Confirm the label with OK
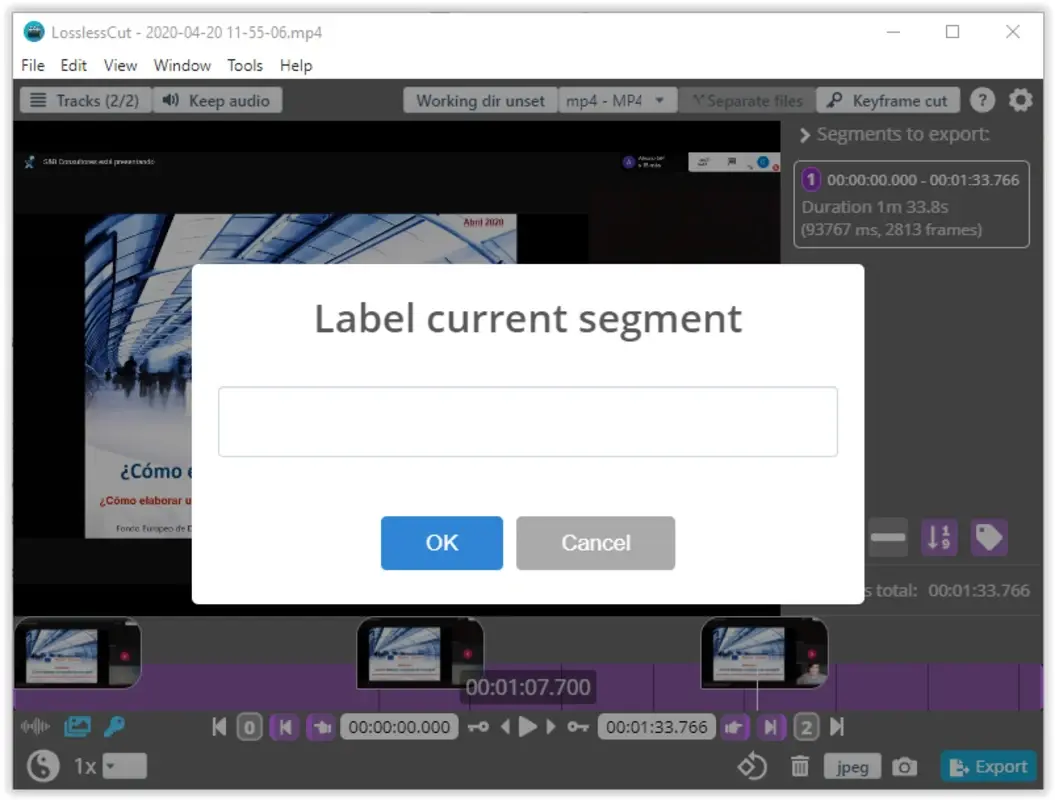1055x800 pixels. (x=441, y=543)
